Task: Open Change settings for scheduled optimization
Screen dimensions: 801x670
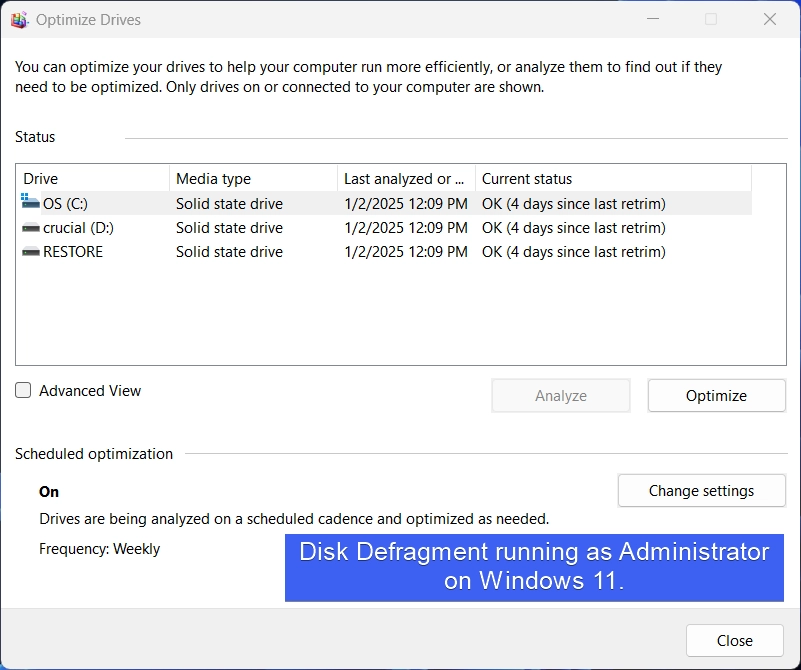Action: pos(701,491)
